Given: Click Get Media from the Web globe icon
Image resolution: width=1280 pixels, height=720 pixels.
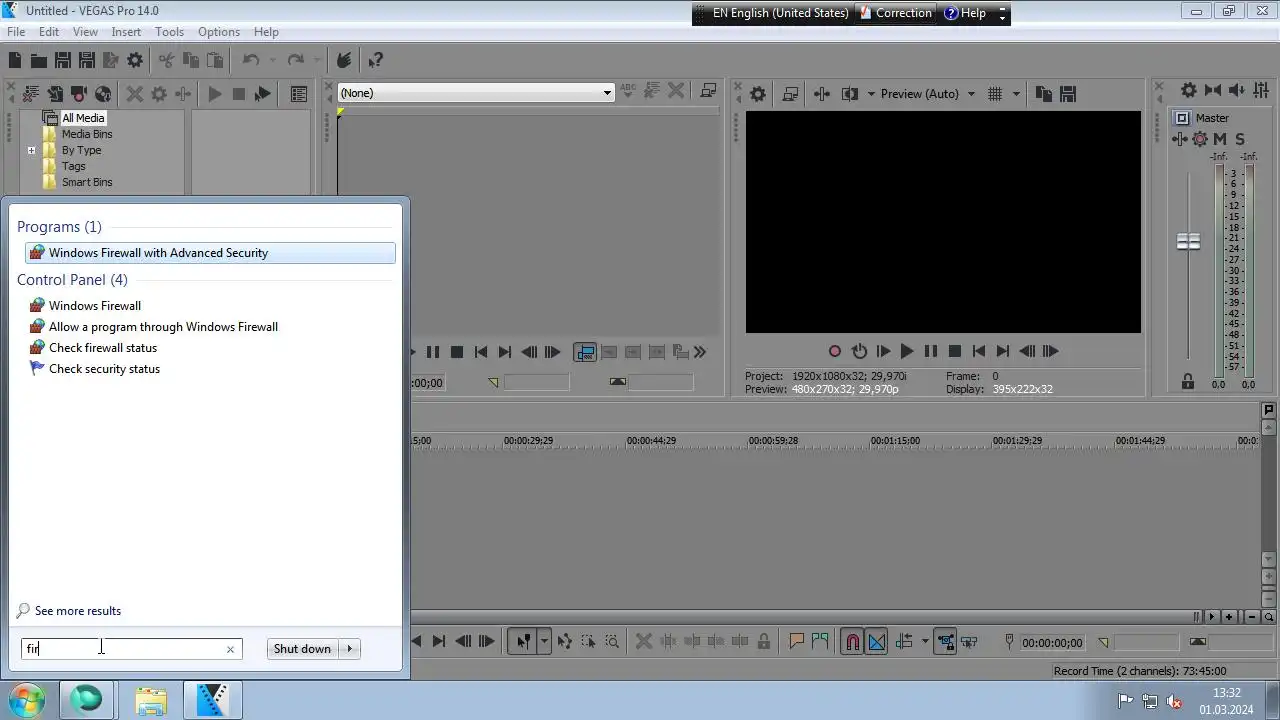Looking at the screenshot, I should point(103,94).
